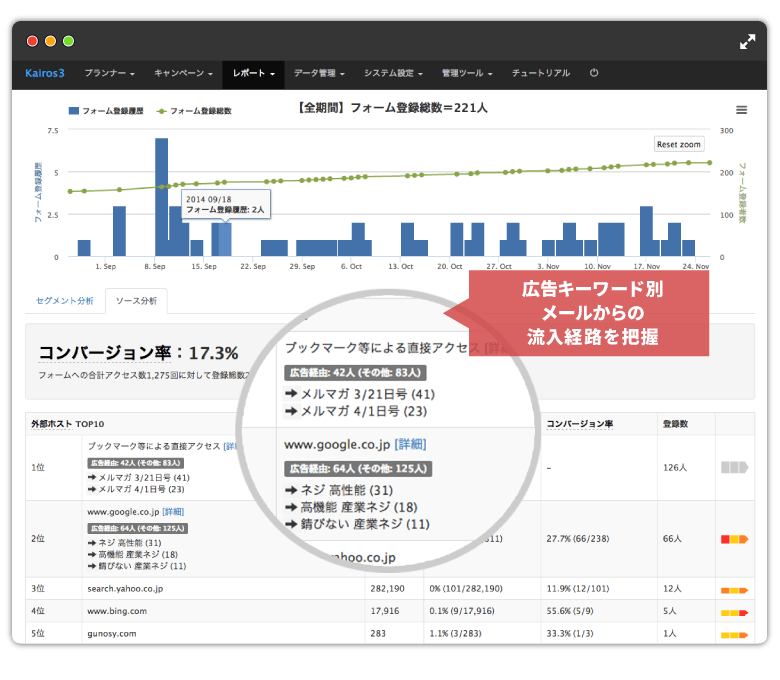This screenshot has height=680, width=780.
Task: Open the chart hamburger export menu
Action: coord(741,110)
